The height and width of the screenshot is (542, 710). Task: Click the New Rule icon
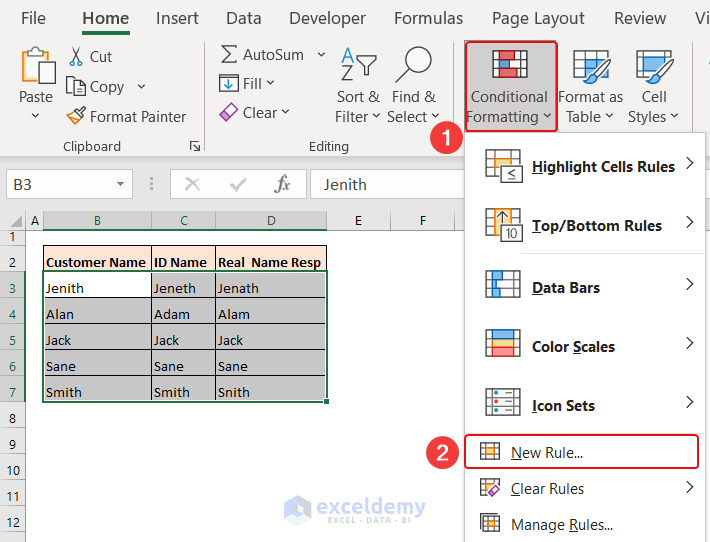pyautogui.click(x=490, y=451)
